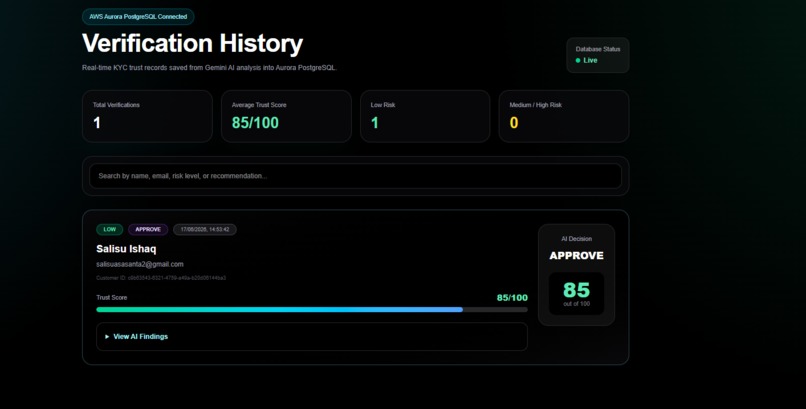Click the Live status text

click(x=590, y=60)
